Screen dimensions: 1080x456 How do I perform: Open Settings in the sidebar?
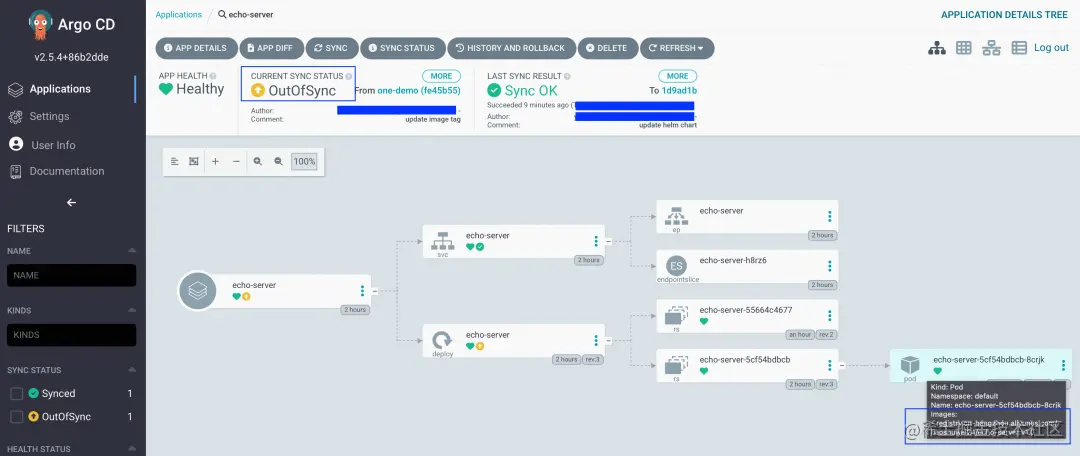coord(49,116)
